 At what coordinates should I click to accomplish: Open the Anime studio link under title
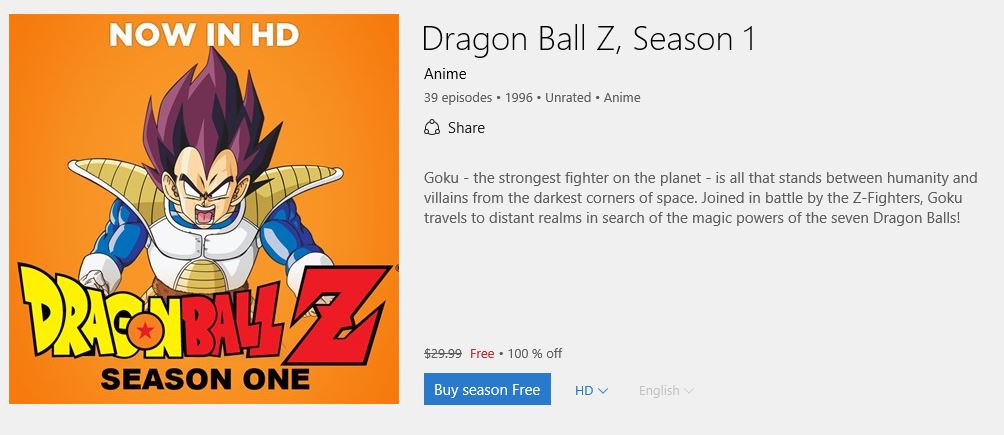click(445, 73)
